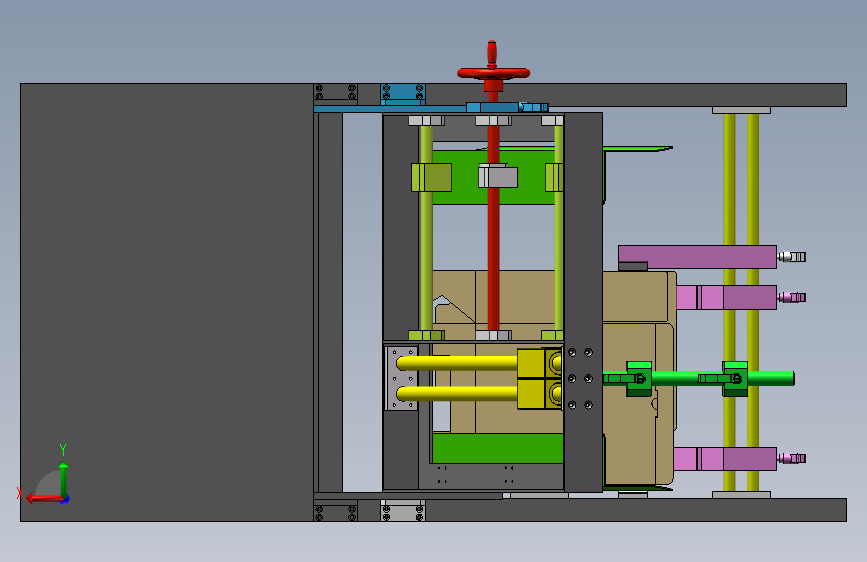Select the large dark gray left panel

(x=166, y=302)
